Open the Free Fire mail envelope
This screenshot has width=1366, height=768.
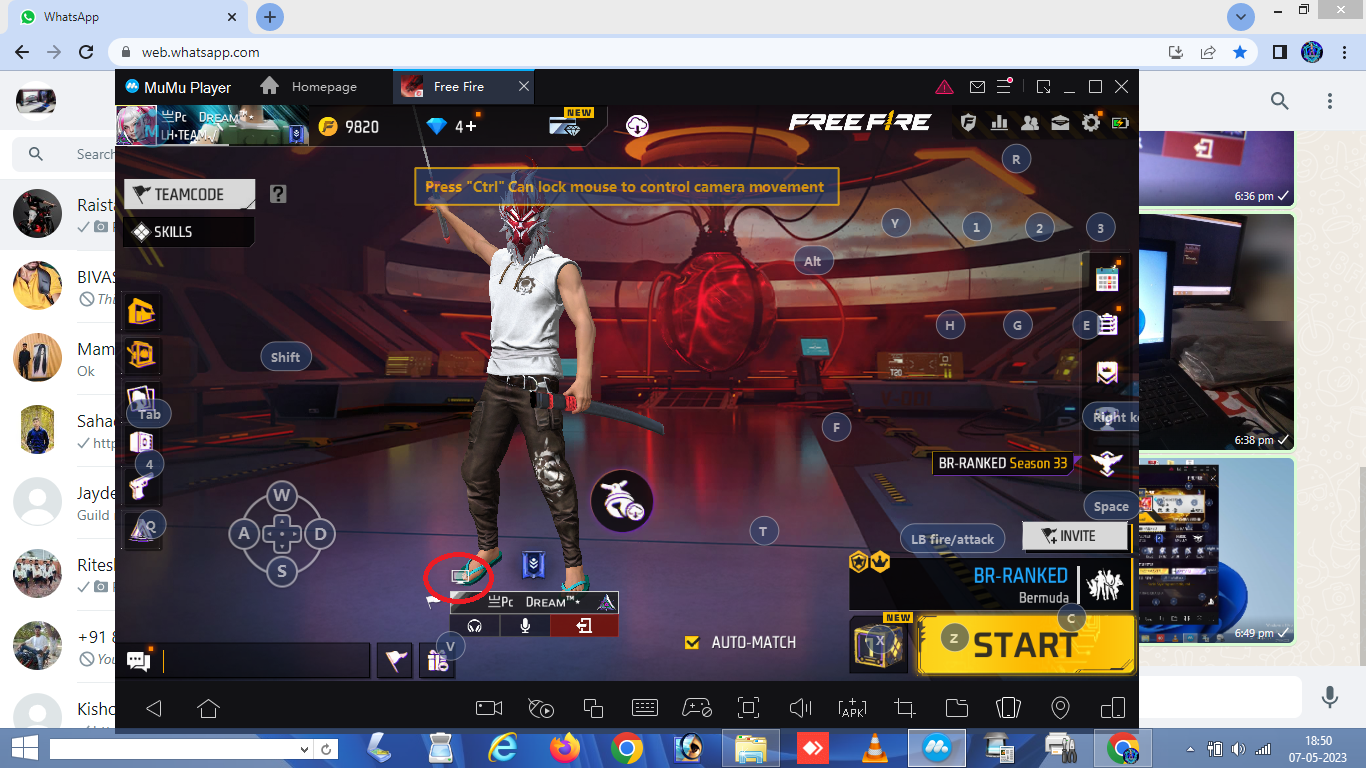pos(1060,123)
